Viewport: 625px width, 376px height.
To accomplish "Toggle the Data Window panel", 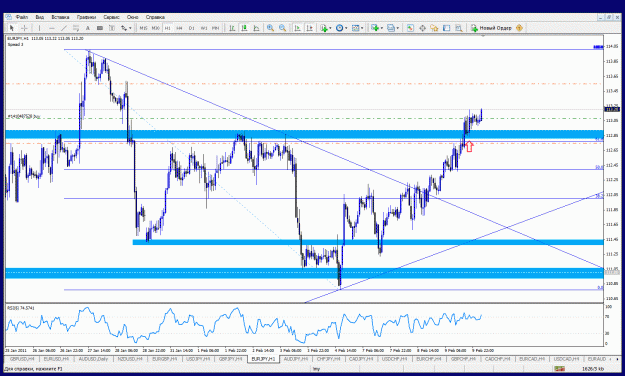I will pos(422,28).
